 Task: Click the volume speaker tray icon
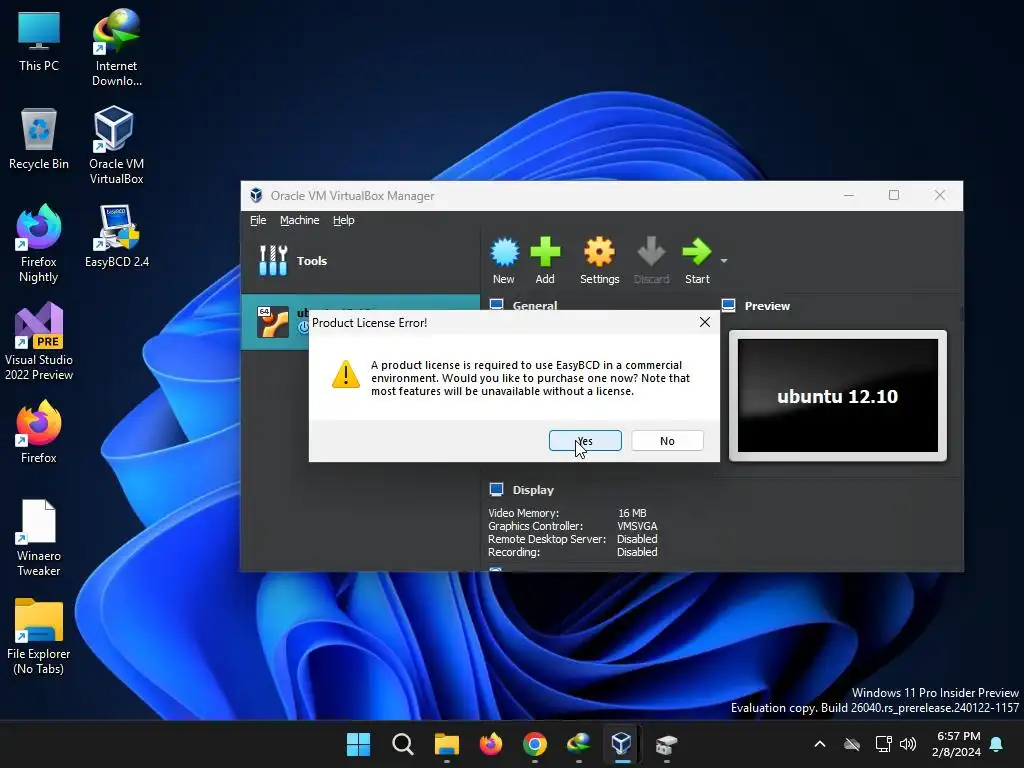(x=908, y=744)
